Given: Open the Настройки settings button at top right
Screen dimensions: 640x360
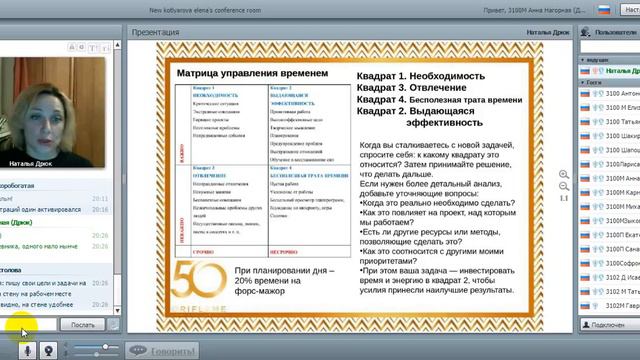Looking at the screenshot, I should [x=630, y=10].
